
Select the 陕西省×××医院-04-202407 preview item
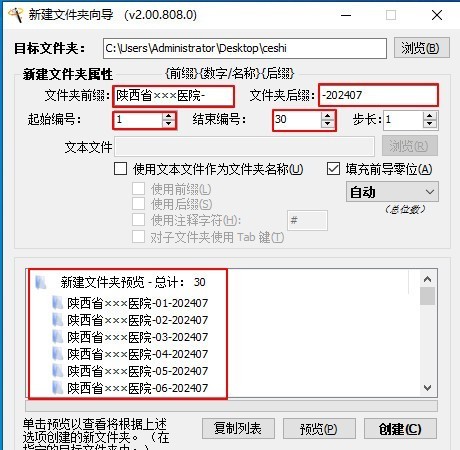137,354
